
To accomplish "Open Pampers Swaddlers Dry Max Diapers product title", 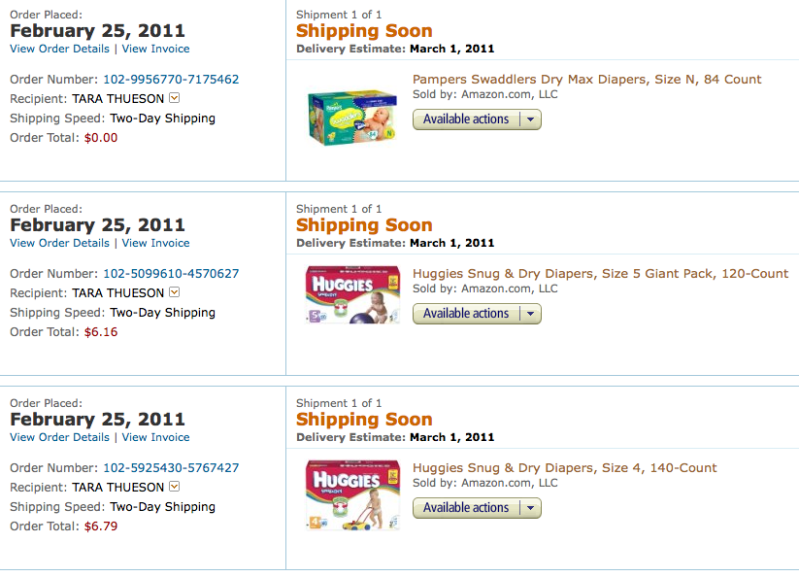I will [587, 80].
